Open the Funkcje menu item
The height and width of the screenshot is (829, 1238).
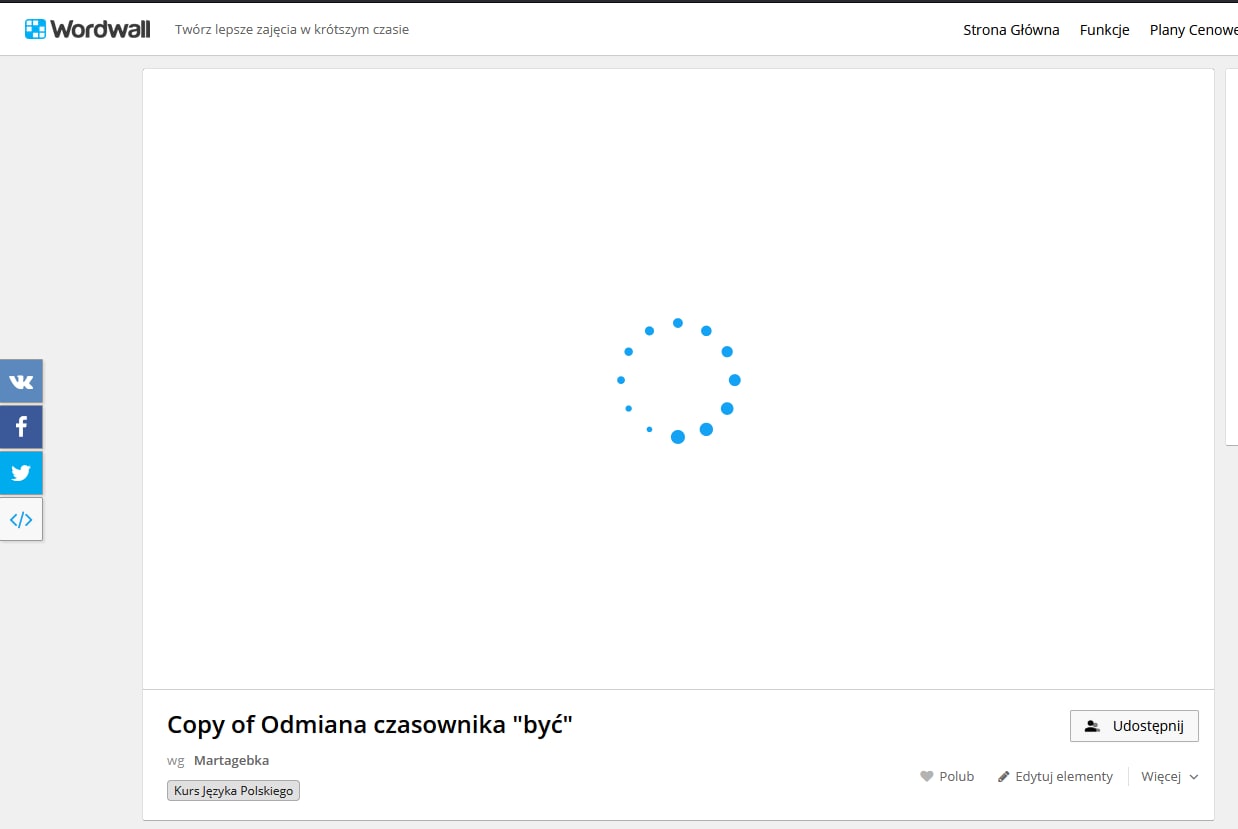coord(1104,30)
